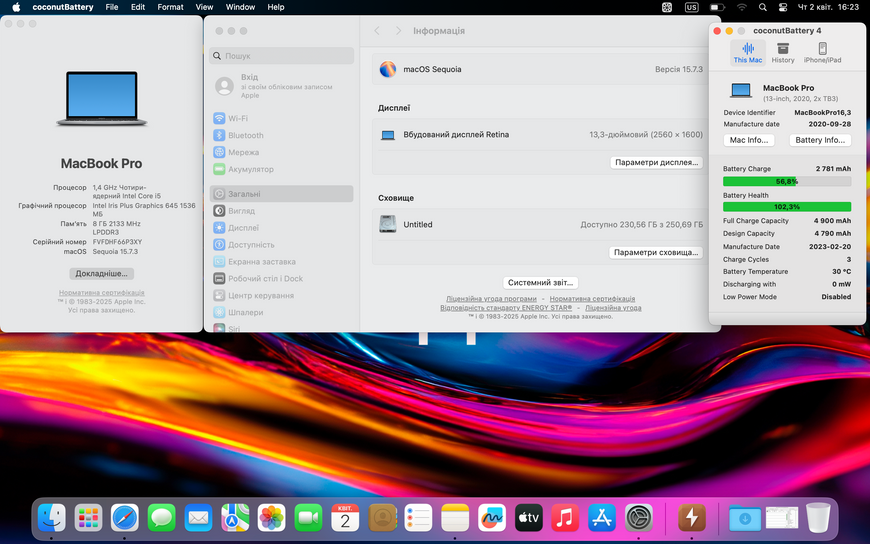Click Системний звіт... button
This screenshot has width=870, height=544.
click(x=540, y=283)
